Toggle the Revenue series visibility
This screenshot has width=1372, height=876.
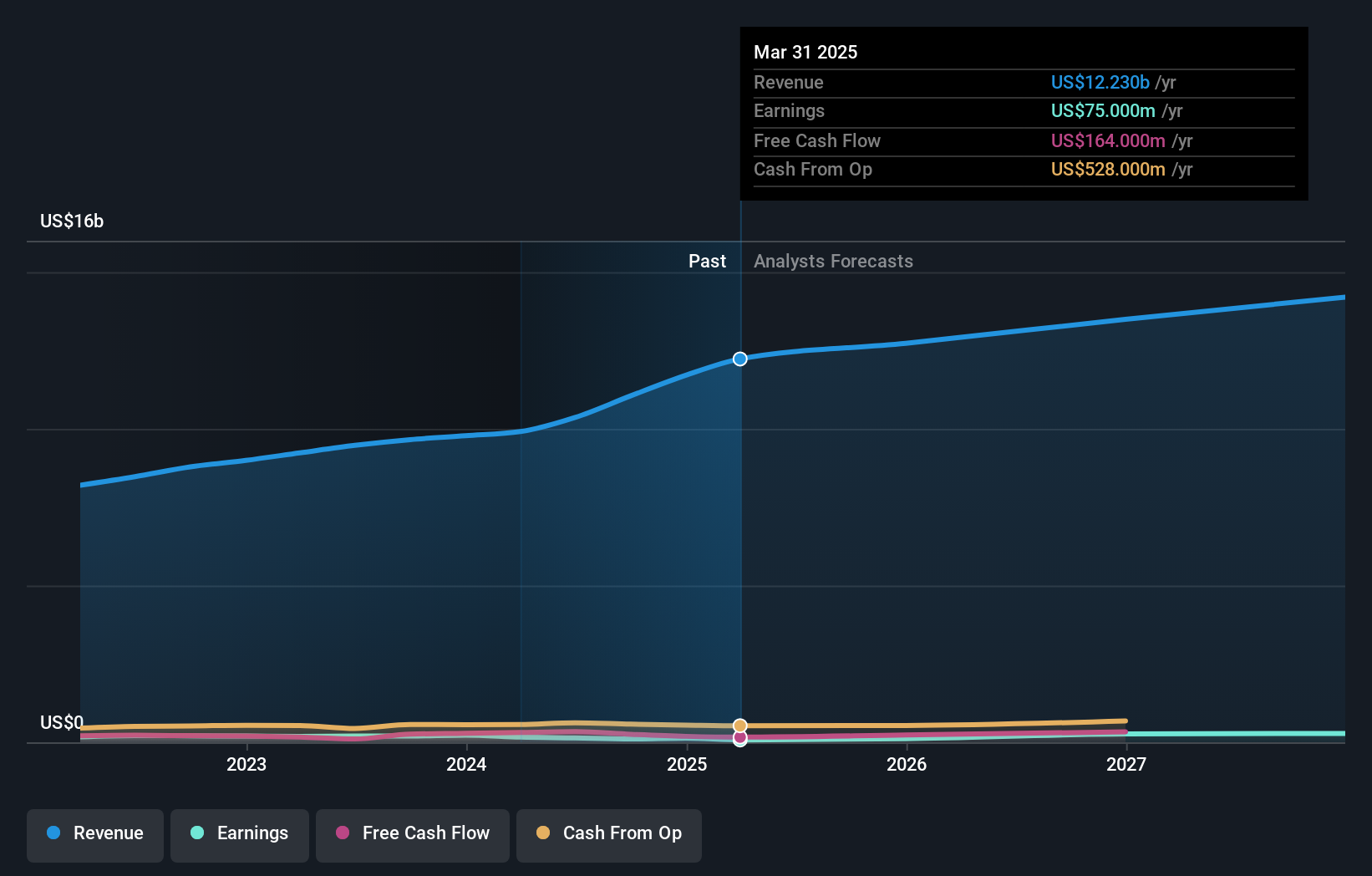click(x=94, y=835)
